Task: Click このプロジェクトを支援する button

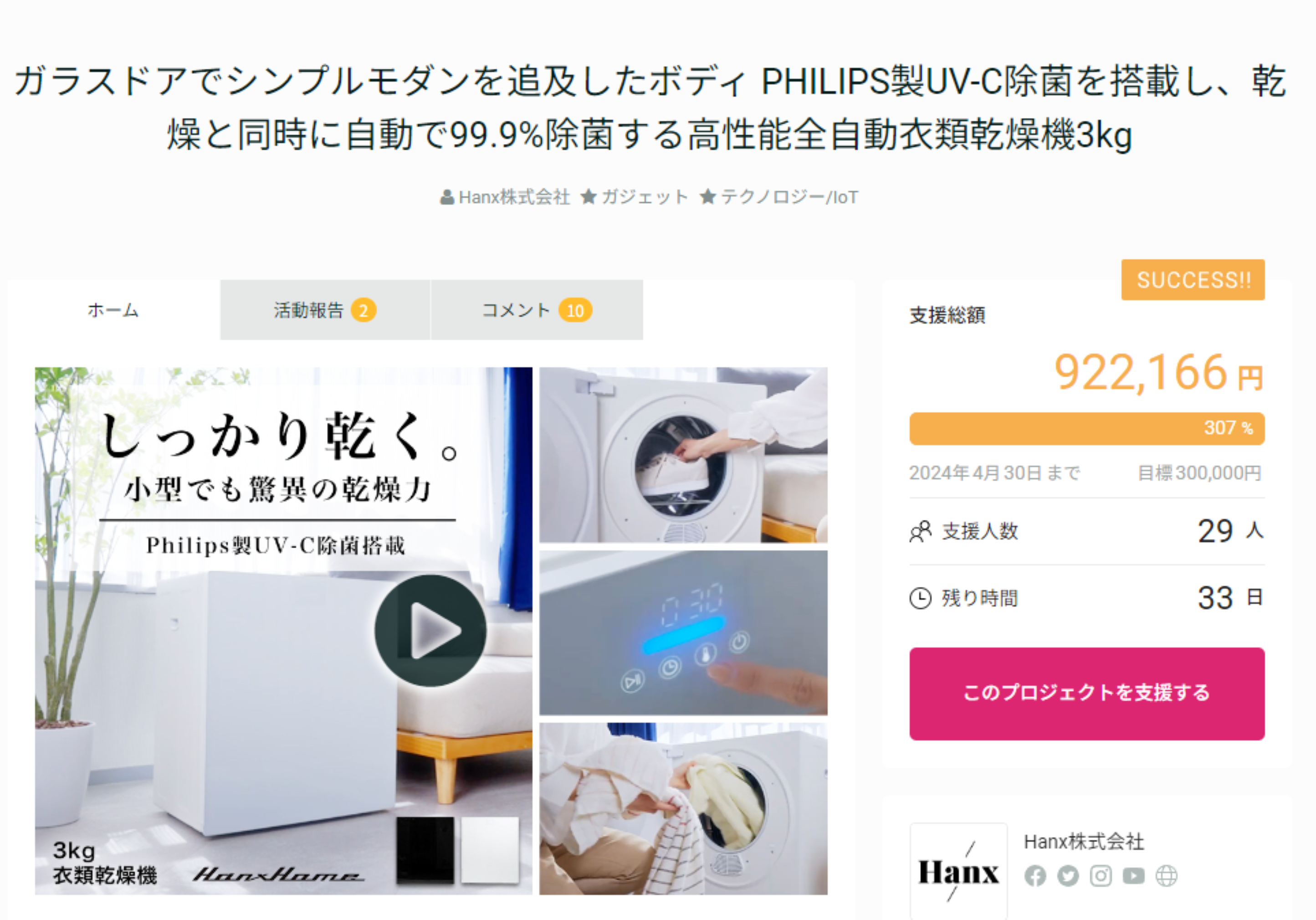Action: [1087, 694]
